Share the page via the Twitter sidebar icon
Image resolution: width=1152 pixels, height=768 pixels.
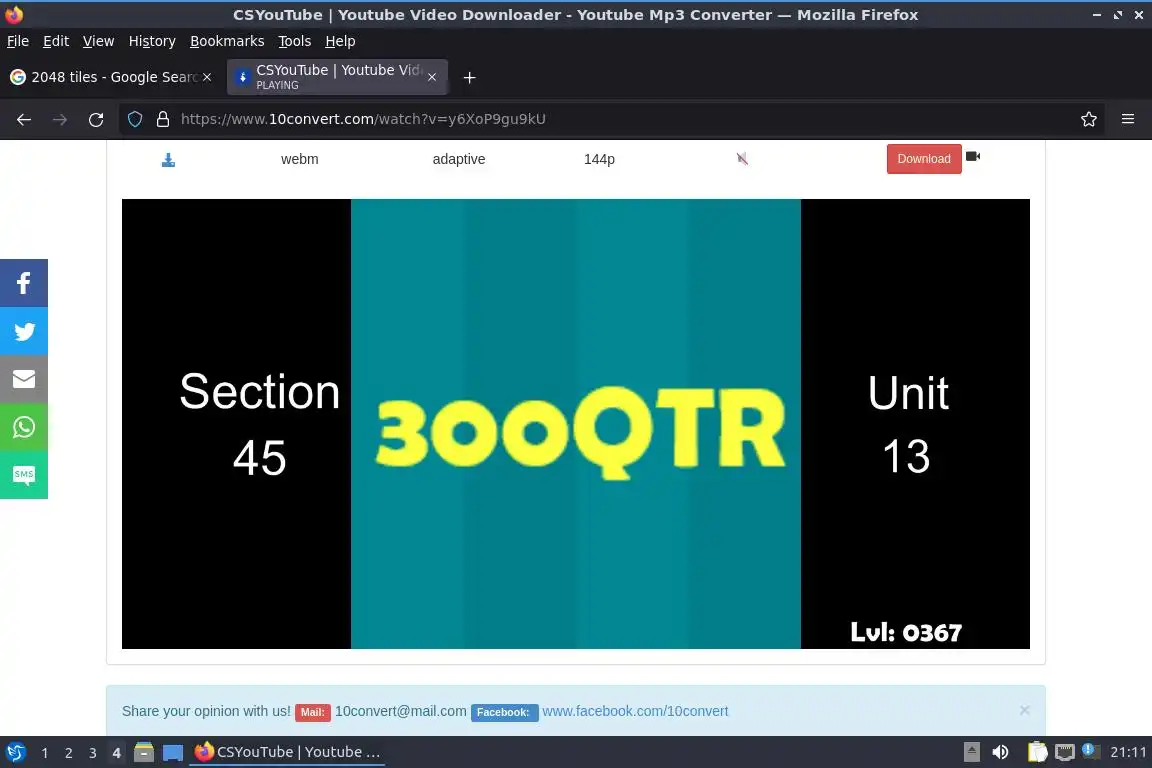pos(24,331)
